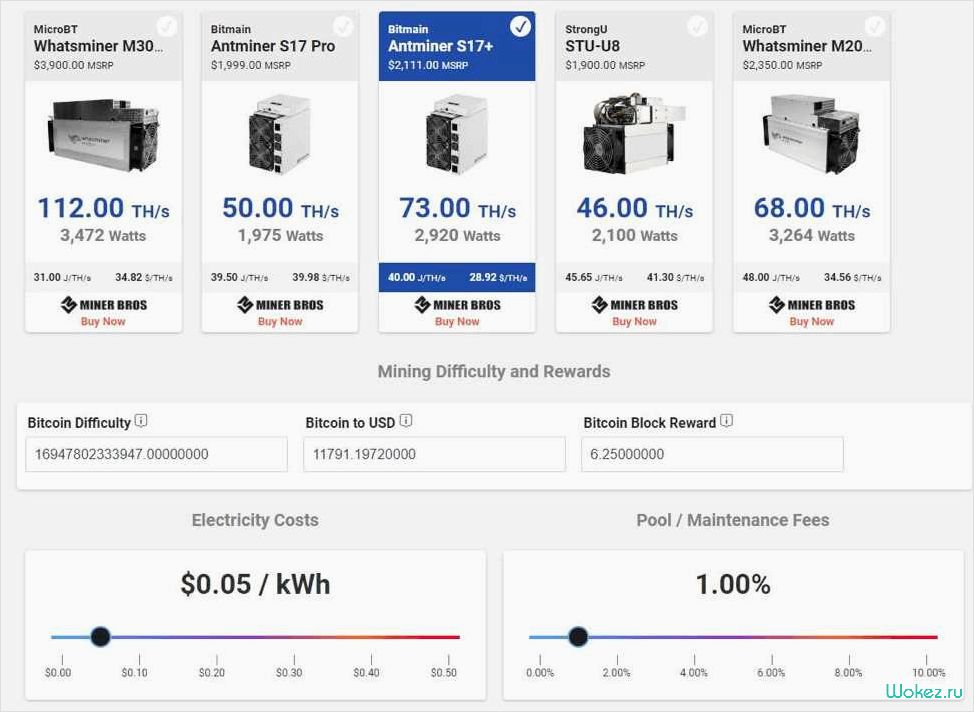Click the STU-U8 miner image

634,134
